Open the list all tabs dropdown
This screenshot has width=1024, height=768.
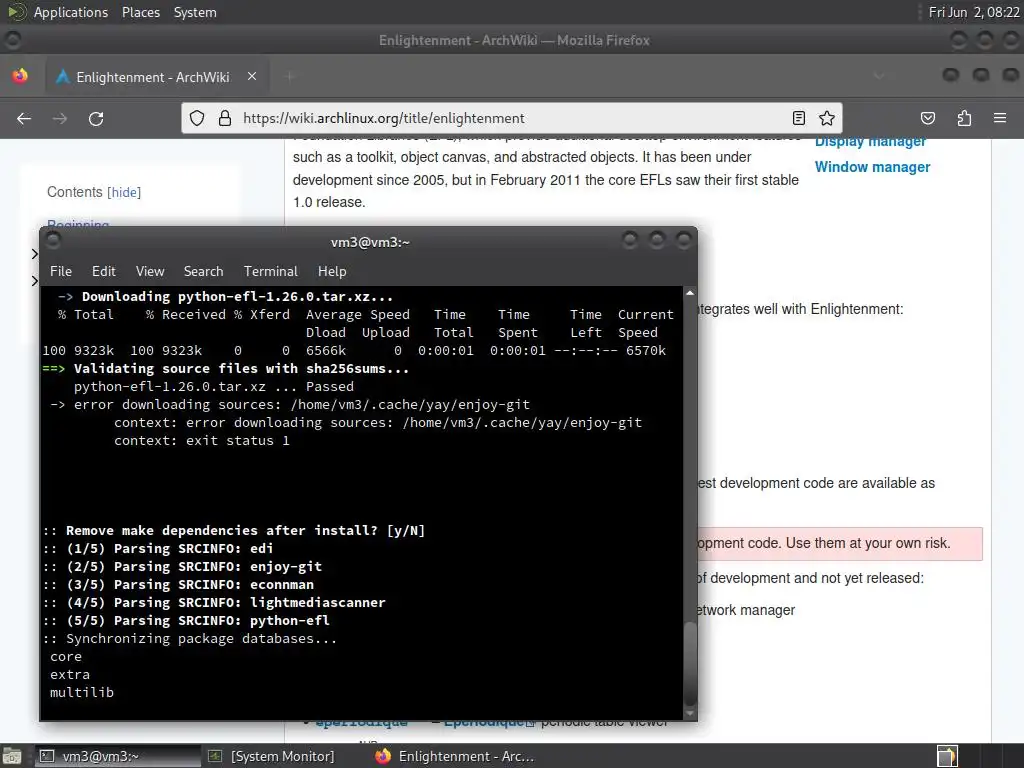879,76
